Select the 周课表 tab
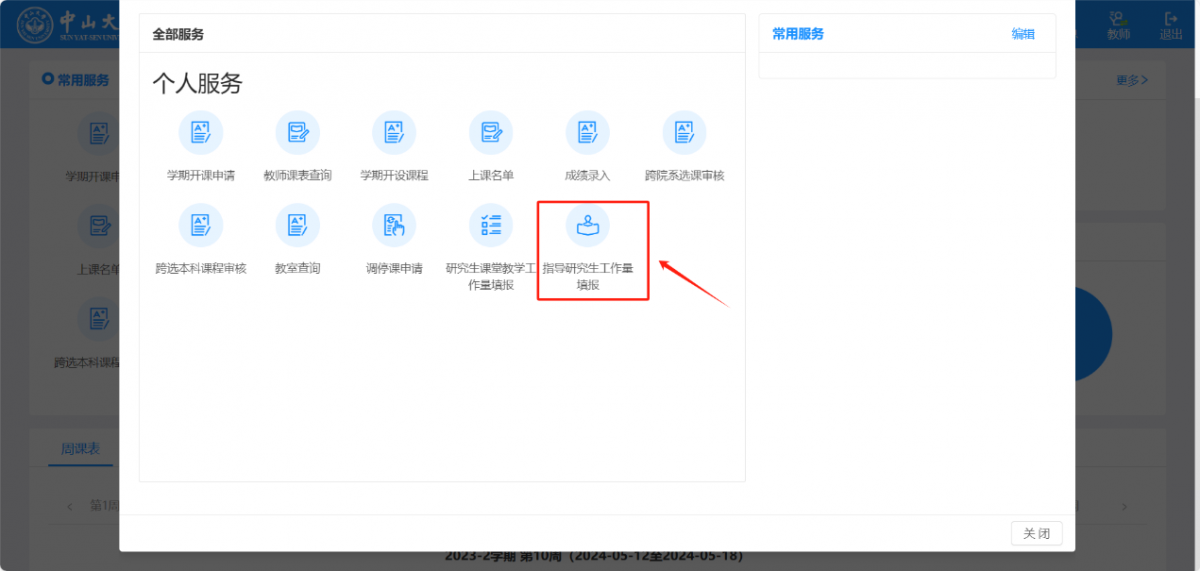 tap(80, 449)
